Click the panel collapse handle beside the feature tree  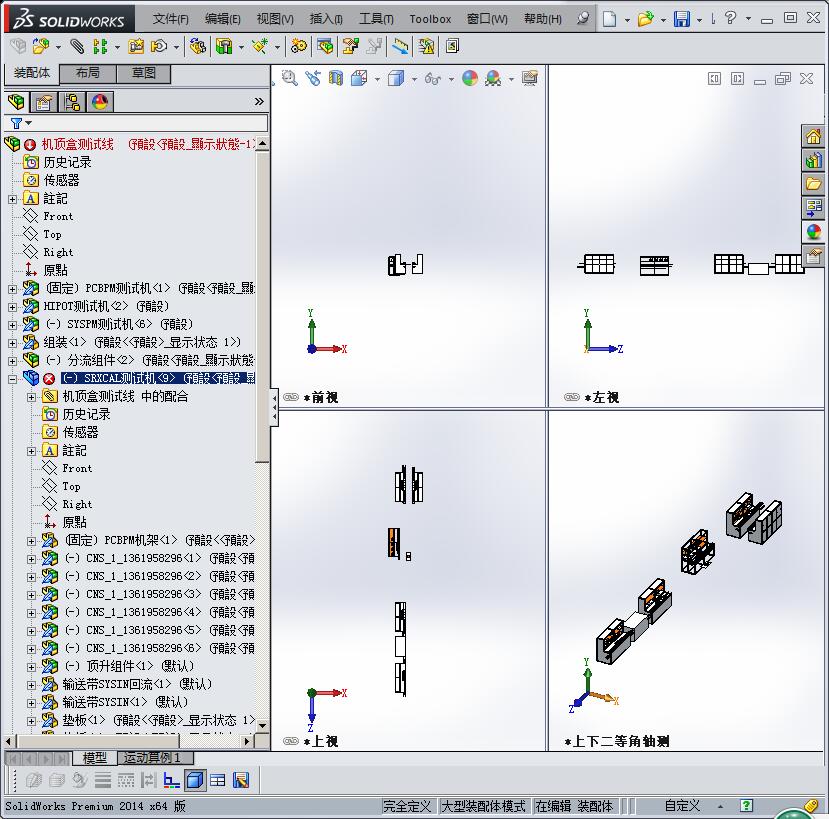274,407
